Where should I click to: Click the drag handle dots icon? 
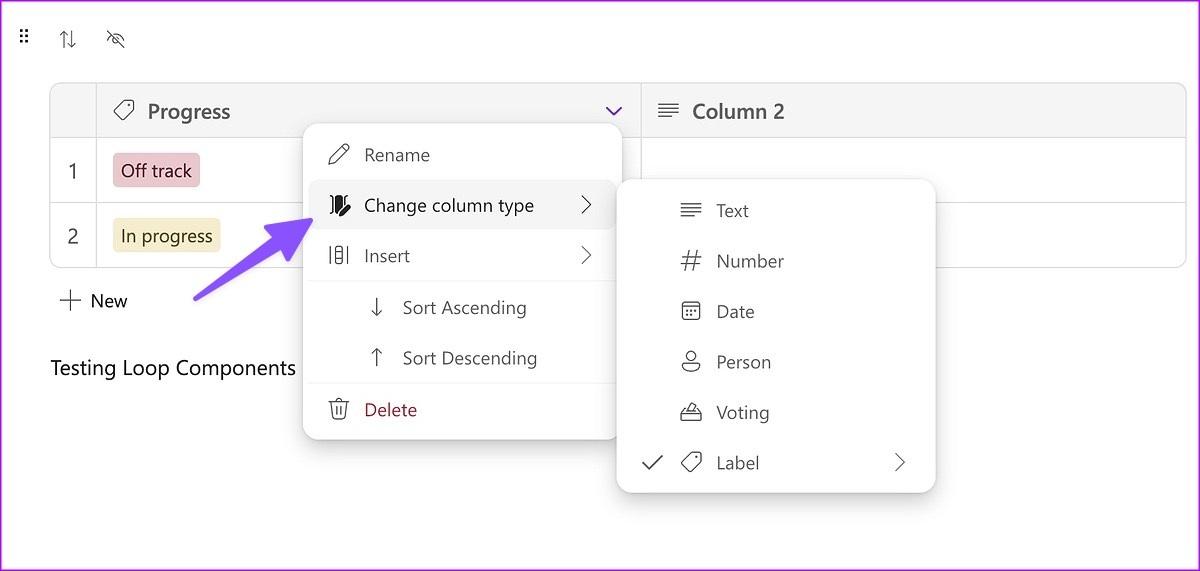pos(24,37)
